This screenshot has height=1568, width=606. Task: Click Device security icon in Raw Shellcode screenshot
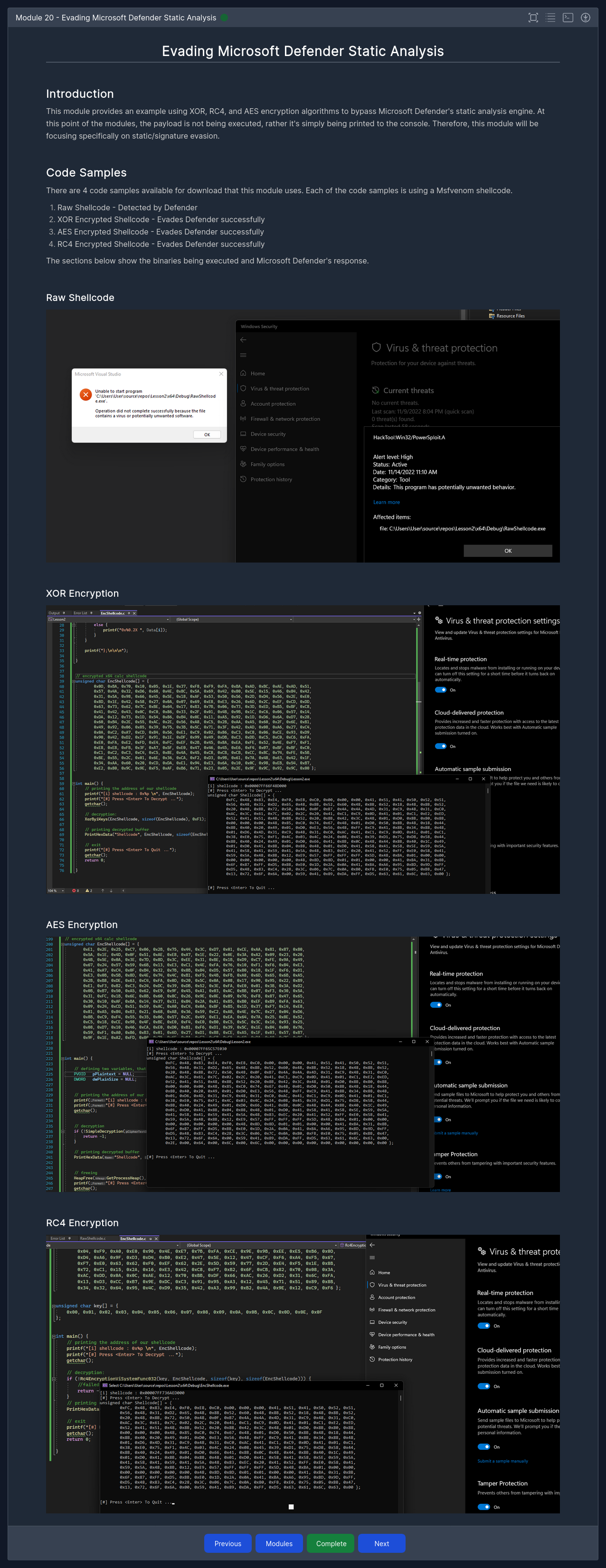244,434
